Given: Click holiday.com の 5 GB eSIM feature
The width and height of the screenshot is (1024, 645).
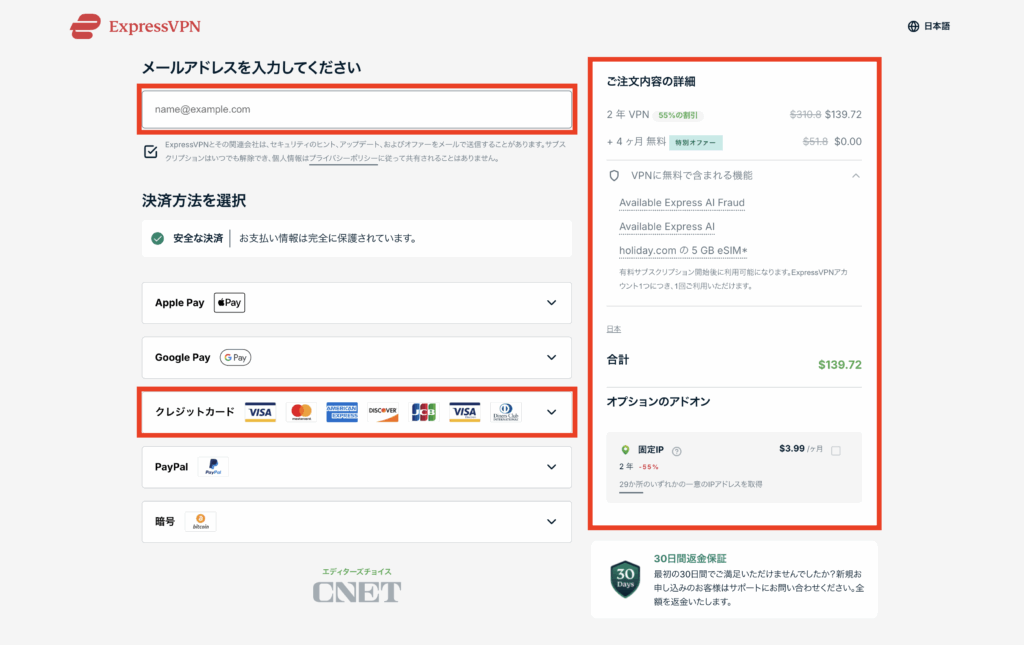Looking at the screenshot, I should [683, 251].
